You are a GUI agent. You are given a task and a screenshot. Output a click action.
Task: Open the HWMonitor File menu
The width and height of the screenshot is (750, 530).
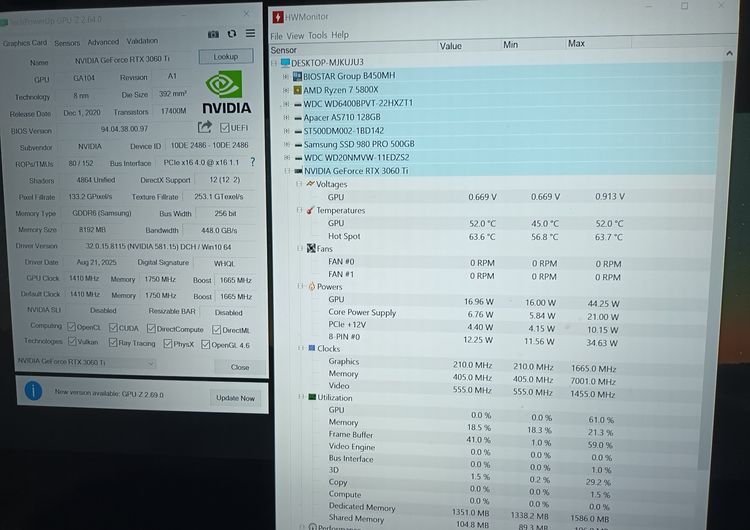point(276,36)
